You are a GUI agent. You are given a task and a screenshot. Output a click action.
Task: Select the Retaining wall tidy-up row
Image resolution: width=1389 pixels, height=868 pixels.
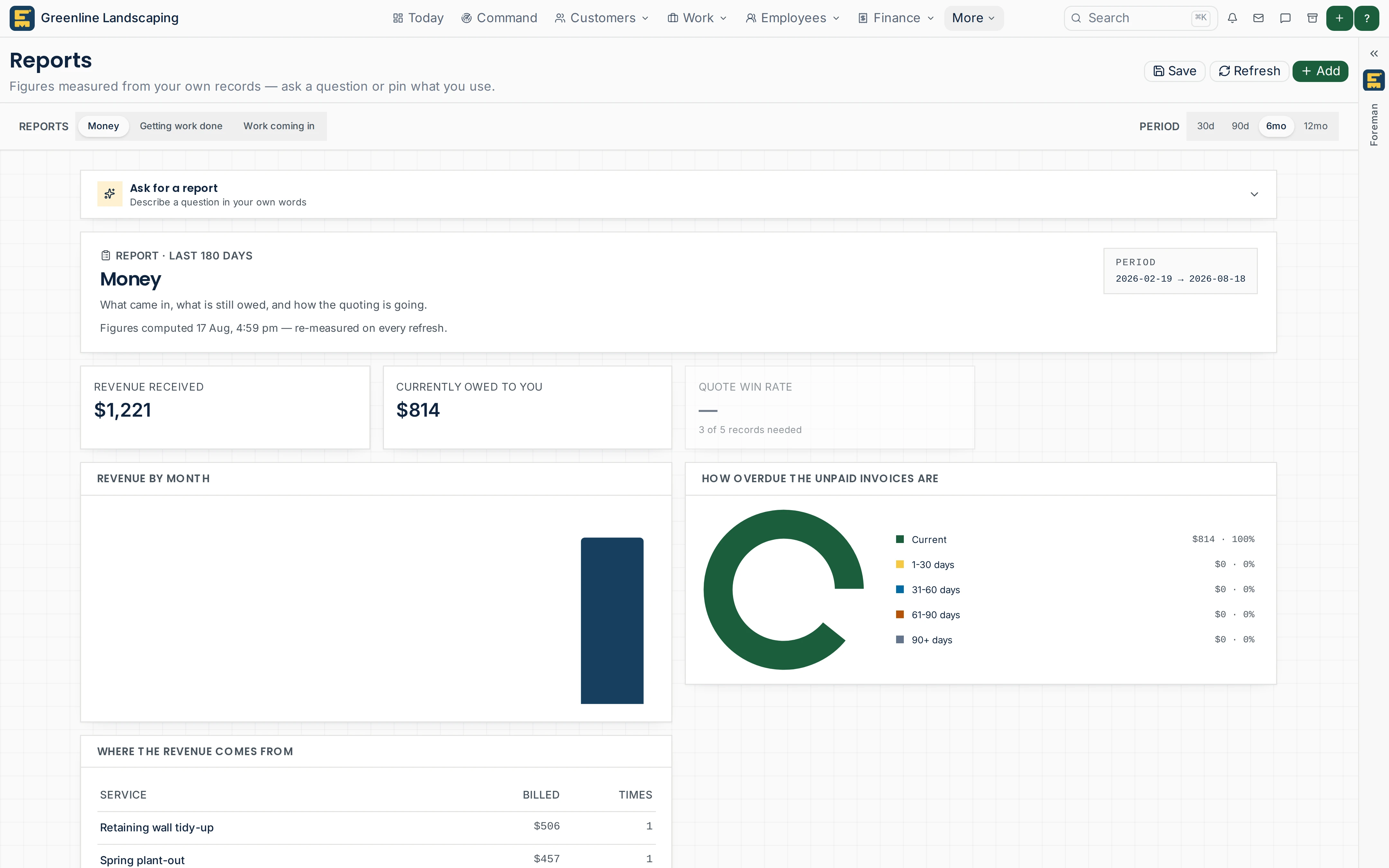(377, 827)
